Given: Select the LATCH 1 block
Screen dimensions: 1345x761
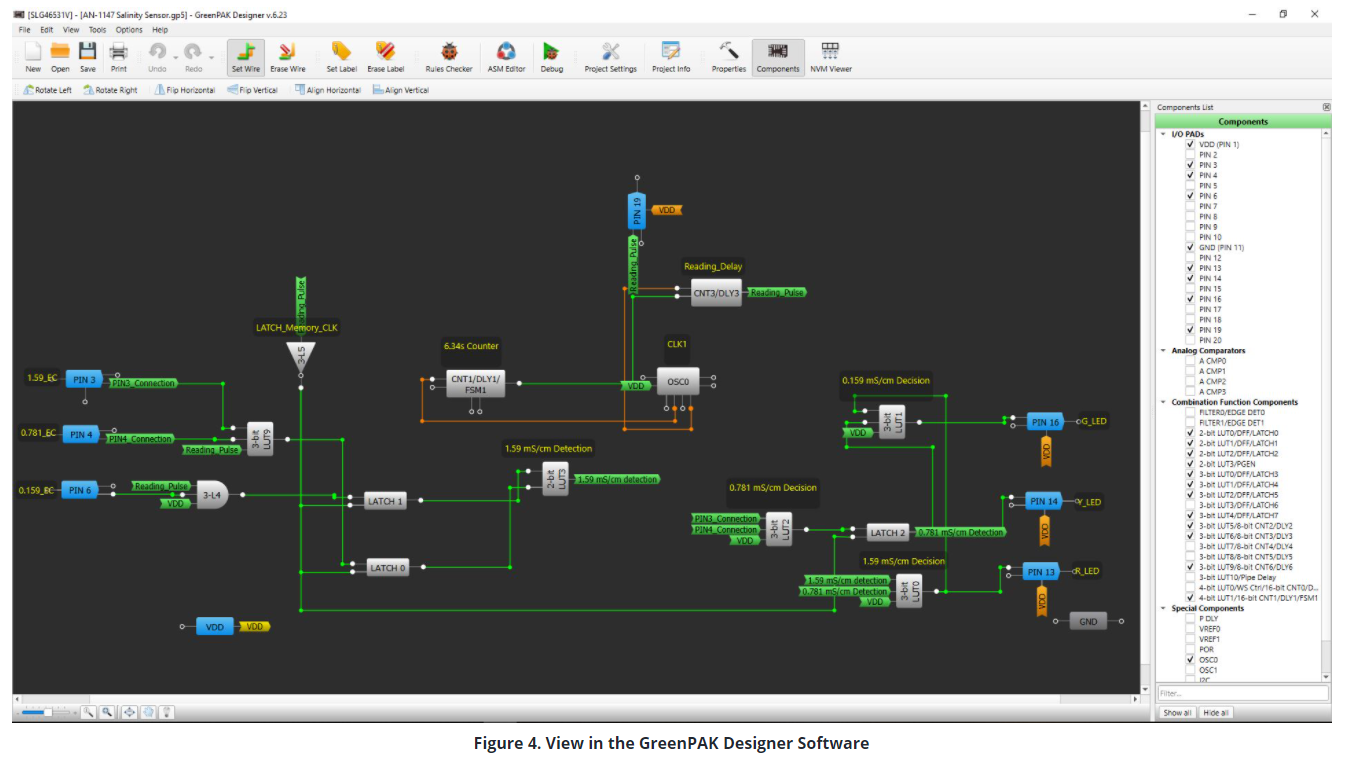Looking at the screenshot, I should click(x=385, y=501).
